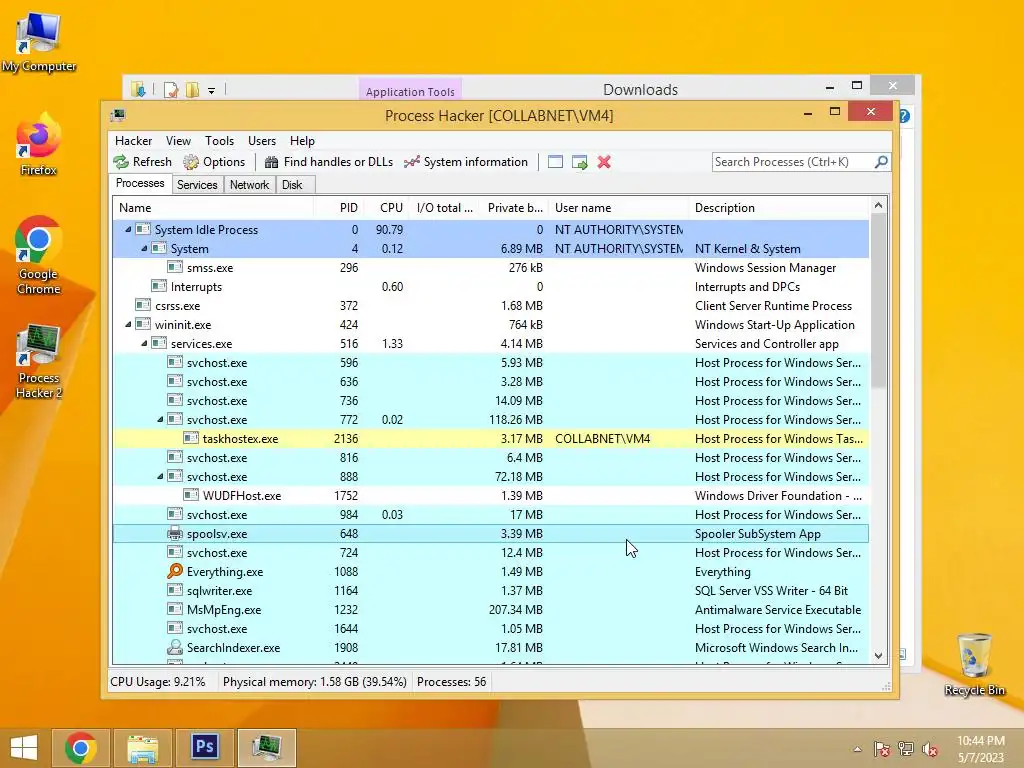
Task: Collapse svchost.exe PID 888 node
Action: (160, 477)
